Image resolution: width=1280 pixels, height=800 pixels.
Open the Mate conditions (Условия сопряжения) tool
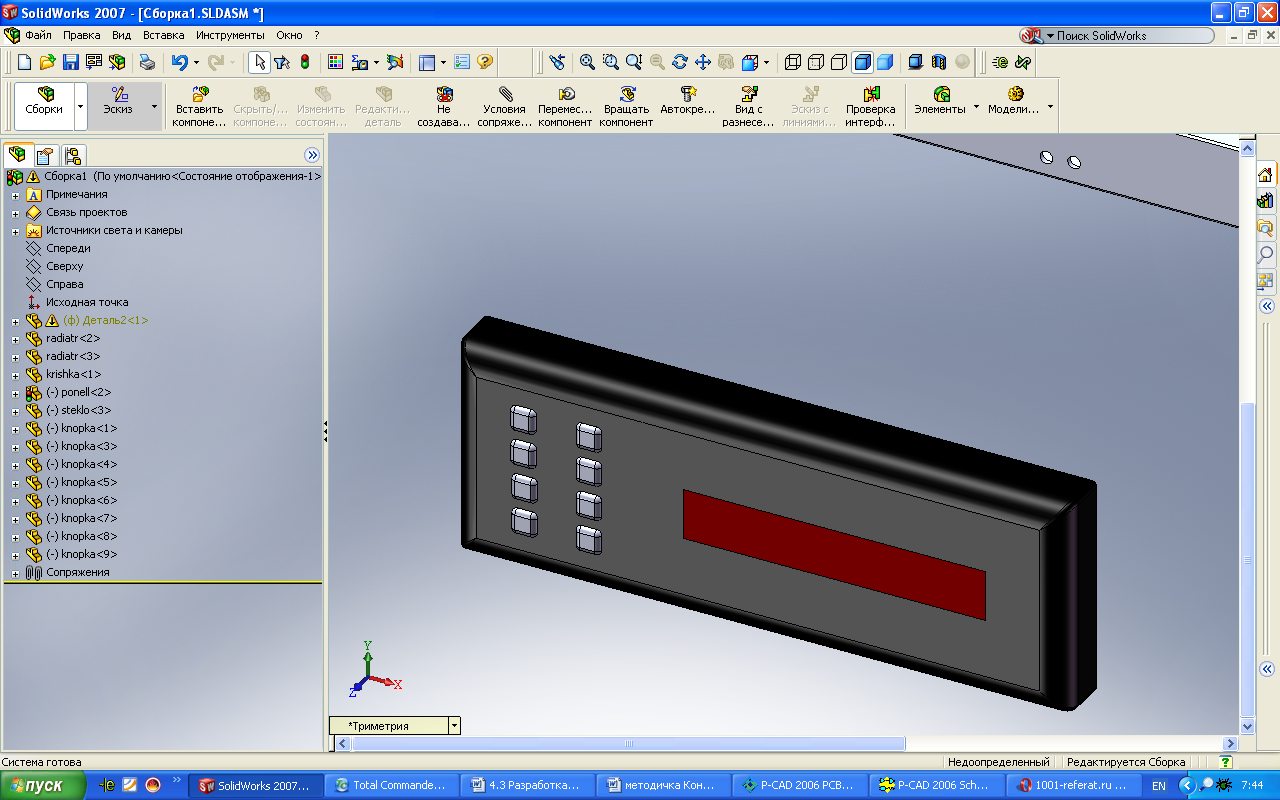click(503, 106)
